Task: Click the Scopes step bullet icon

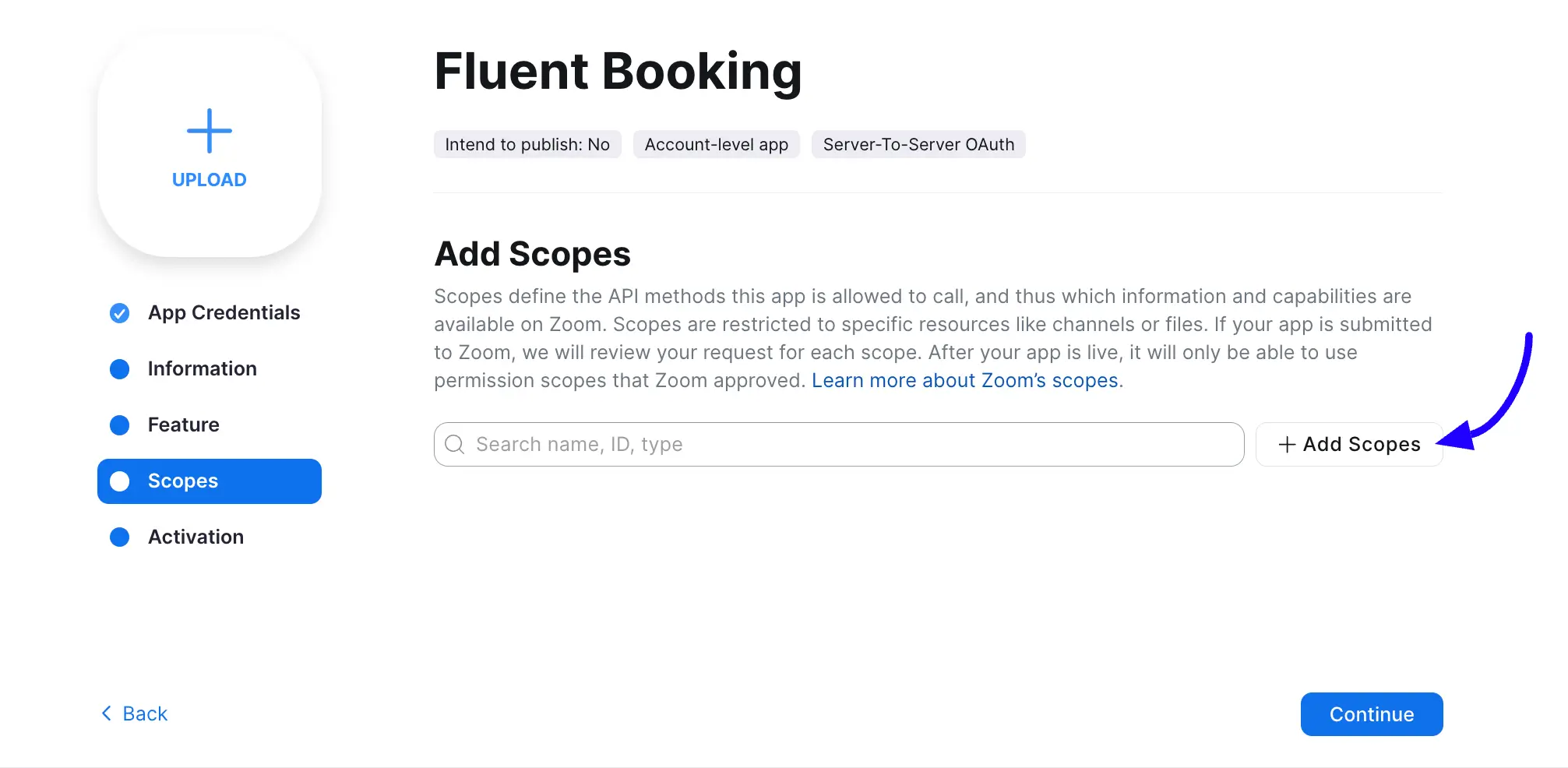Action: tap(120, 481)
